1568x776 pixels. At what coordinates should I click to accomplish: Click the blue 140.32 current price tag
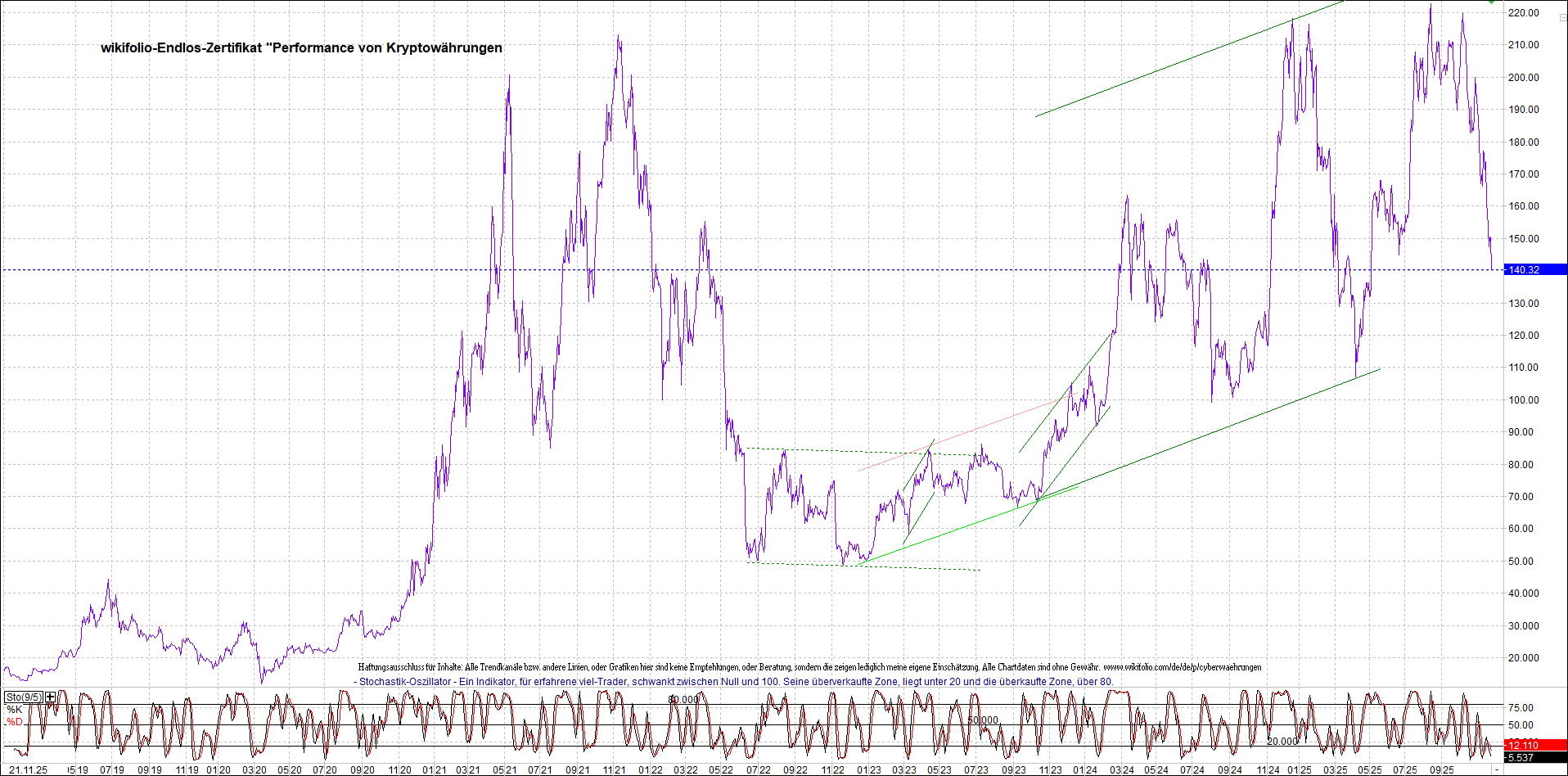point(1534,269)
